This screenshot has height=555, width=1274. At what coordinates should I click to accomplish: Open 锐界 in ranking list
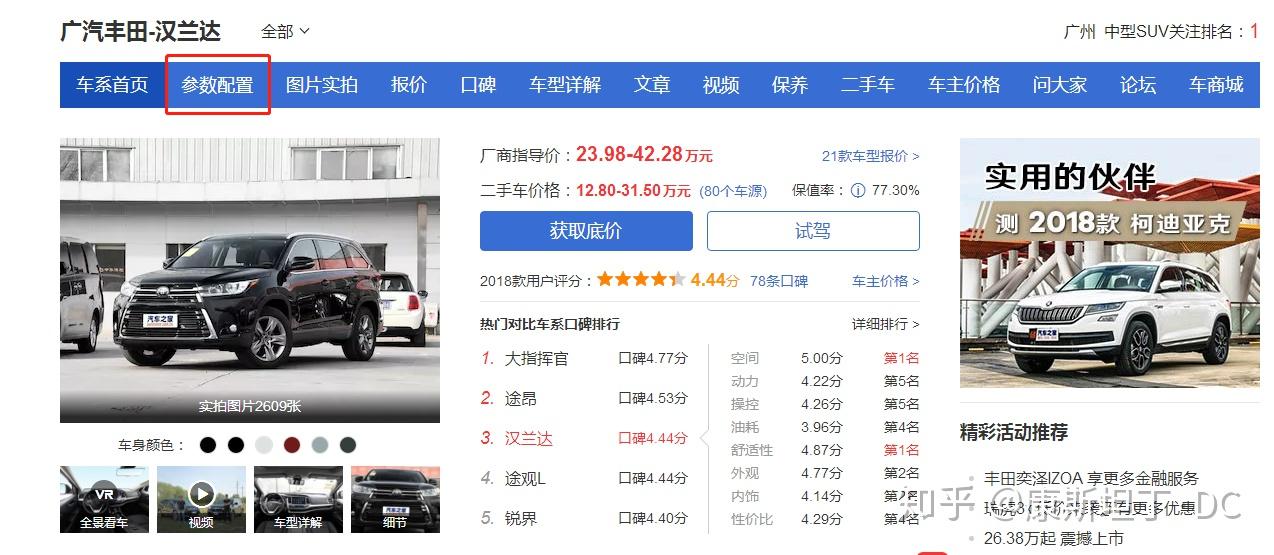point(520,518)
